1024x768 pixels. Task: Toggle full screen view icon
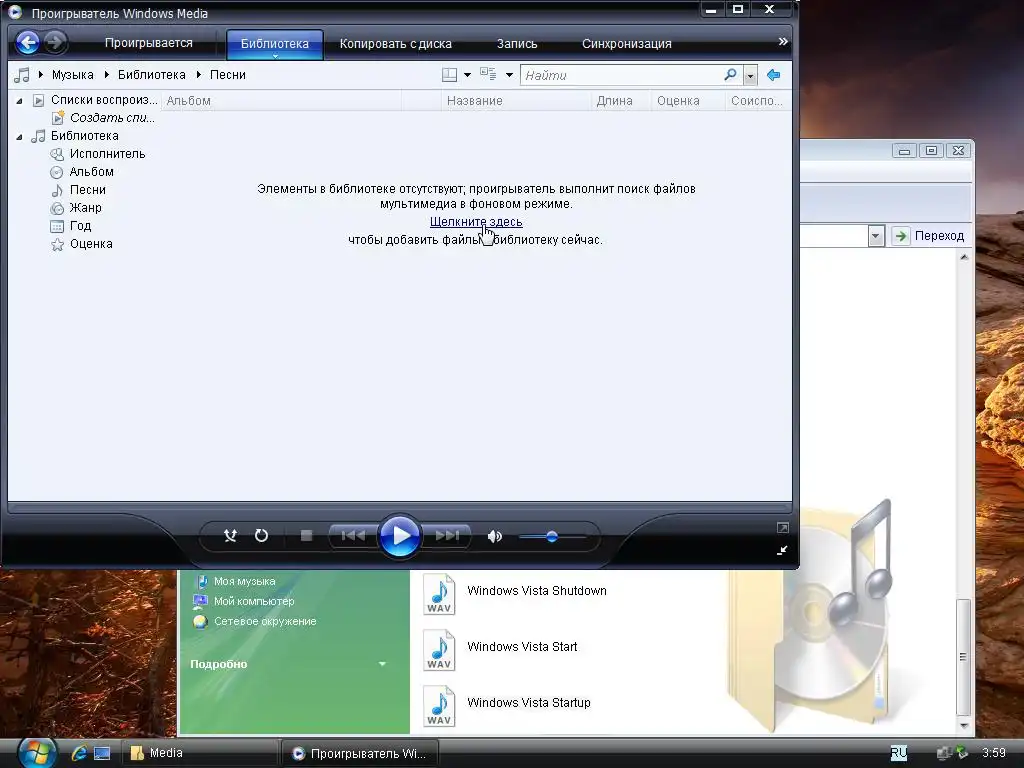pos(782,528)
